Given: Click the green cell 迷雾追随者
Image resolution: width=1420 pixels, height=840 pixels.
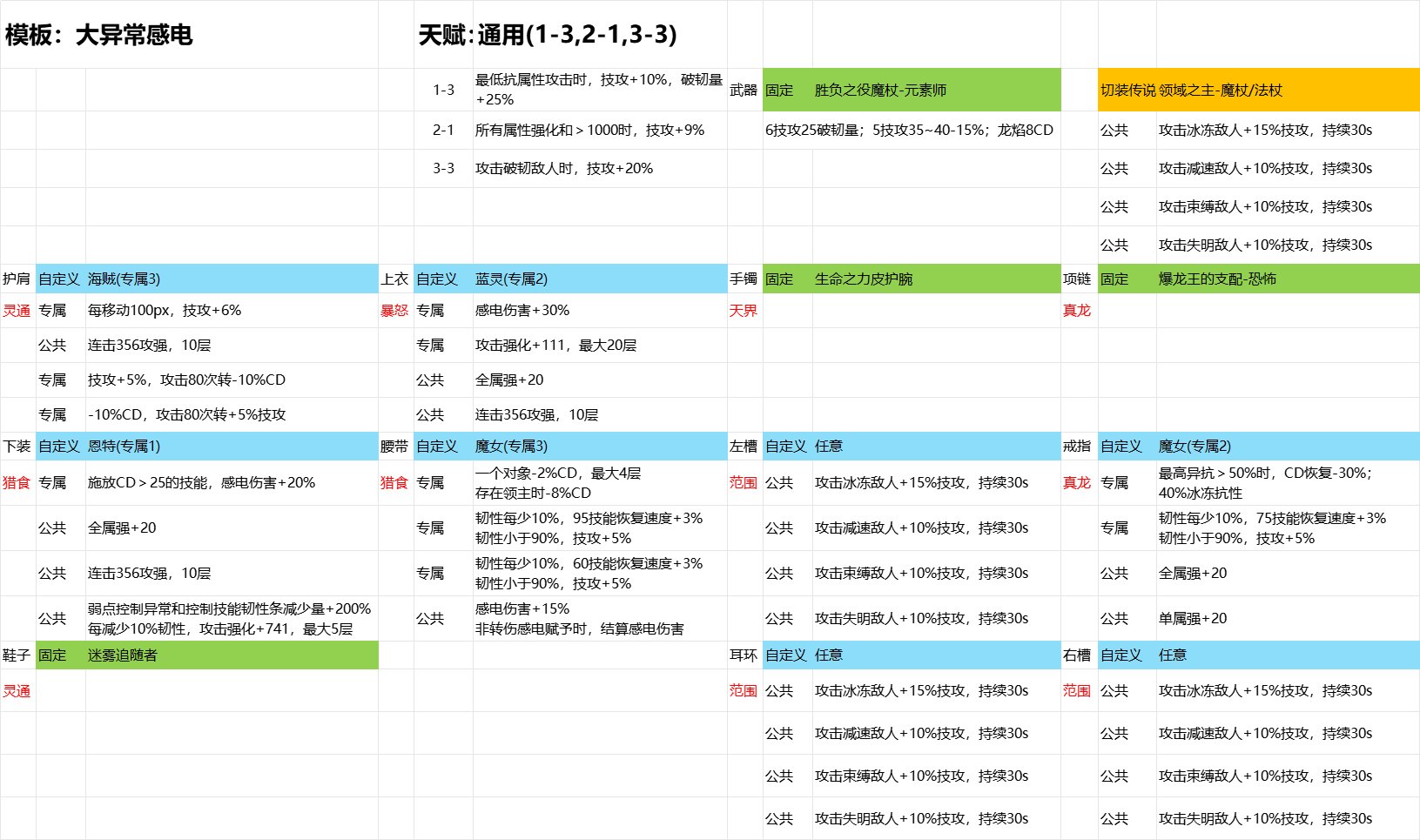Looking at the screenshot, I should 232,655.
